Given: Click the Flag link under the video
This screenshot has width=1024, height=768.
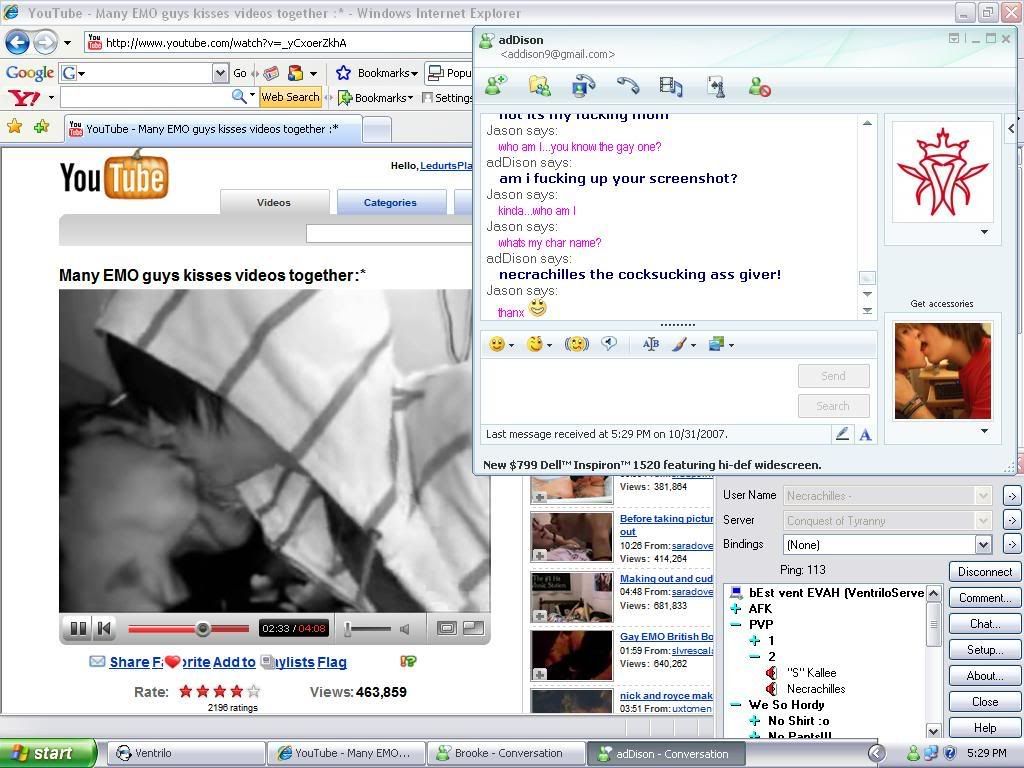Looking at the screenshot, I should (332, 662).
